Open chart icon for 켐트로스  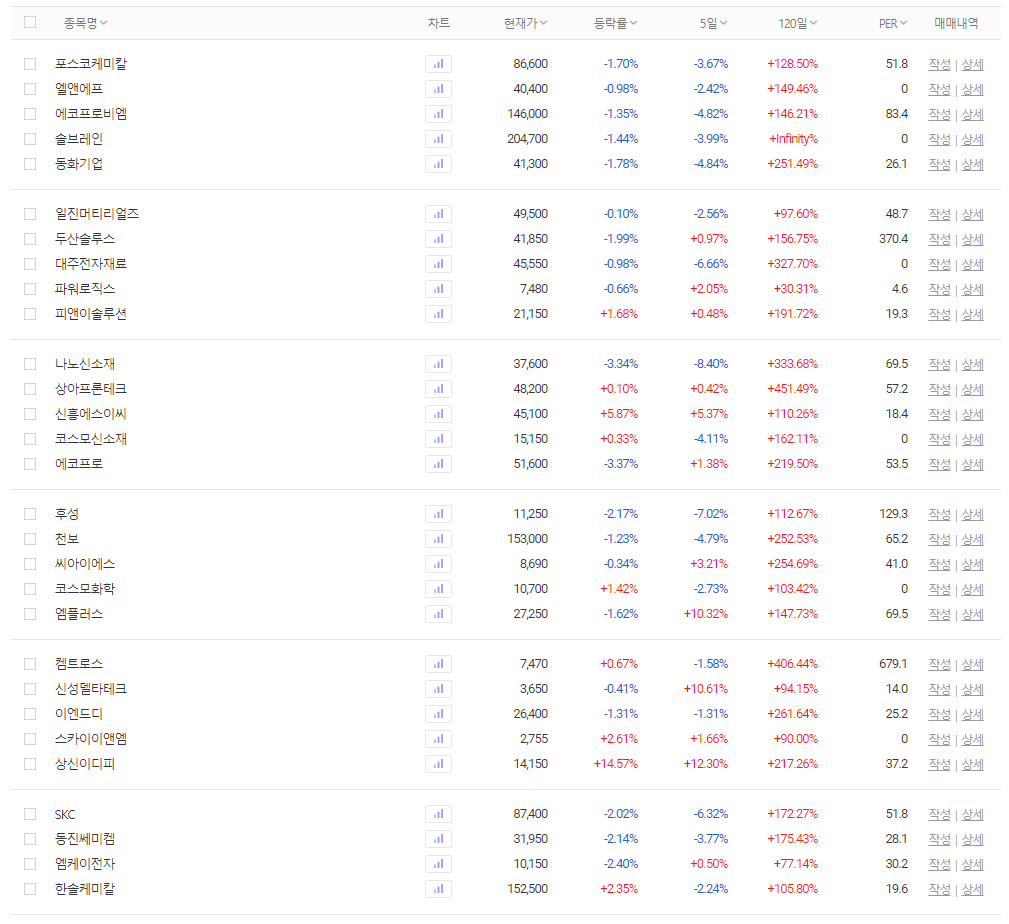click(x=438, y=664)
